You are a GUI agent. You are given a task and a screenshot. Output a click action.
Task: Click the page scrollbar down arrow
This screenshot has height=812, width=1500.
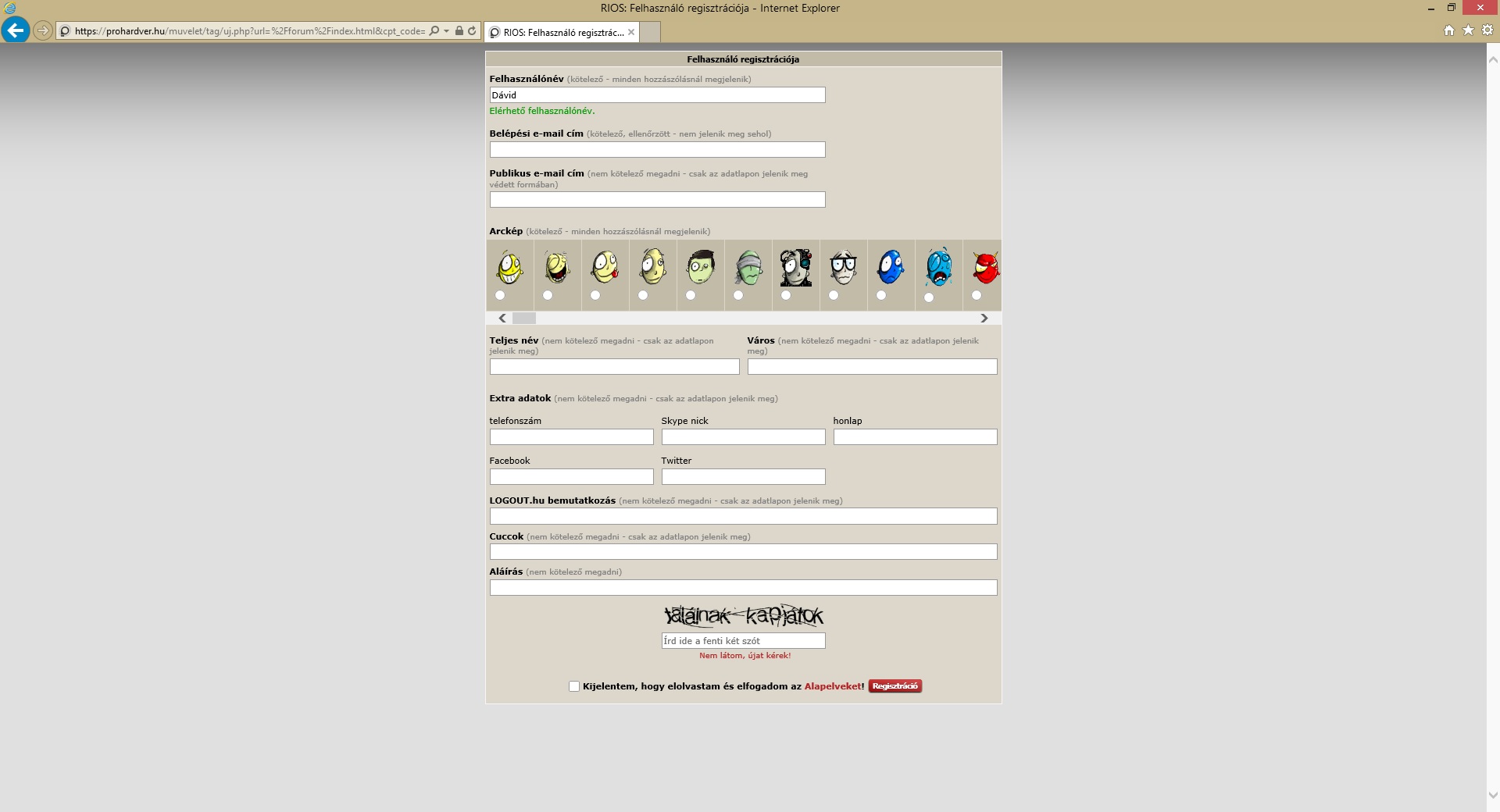coord(1493,796)
